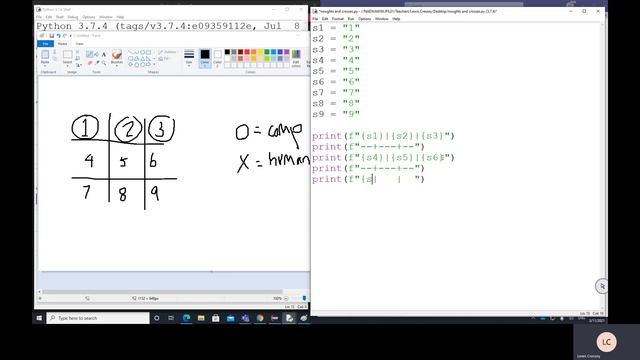The width and height of the screenshot is (640, 360).
Task: Open Microsoft Edge from the taskbar
Action: (187, 318)
